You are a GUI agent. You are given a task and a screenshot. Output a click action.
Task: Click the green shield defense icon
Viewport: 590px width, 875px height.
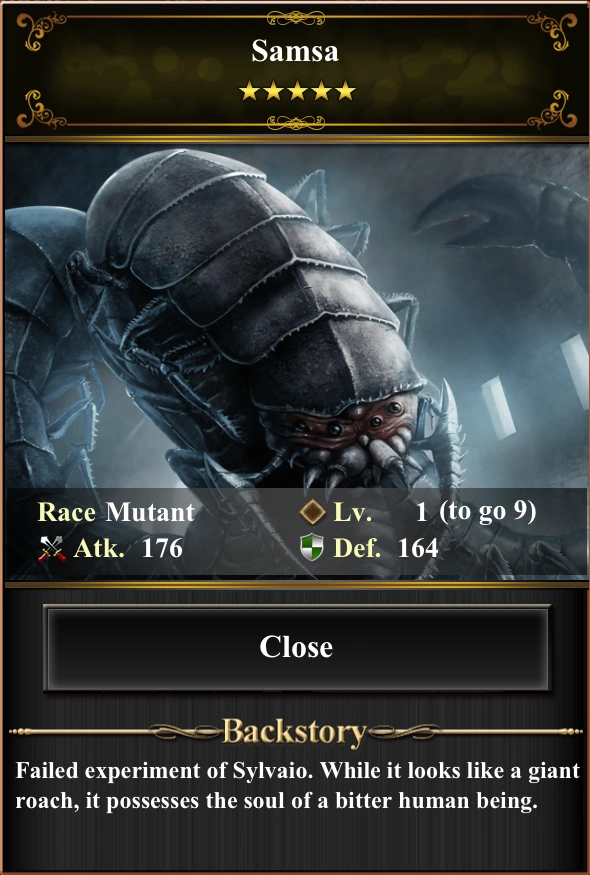tap(311, 547)
